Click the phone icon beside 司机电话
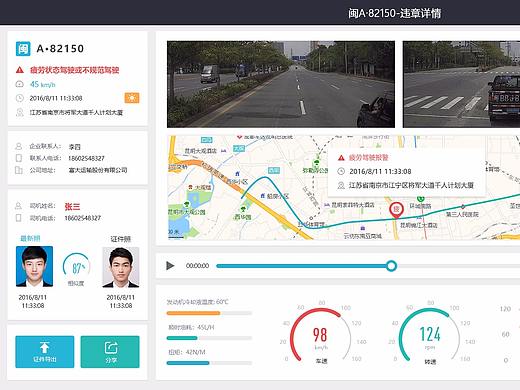Image resolution: width=520 pixels, height=390 pixels. (x=18, y=218)
